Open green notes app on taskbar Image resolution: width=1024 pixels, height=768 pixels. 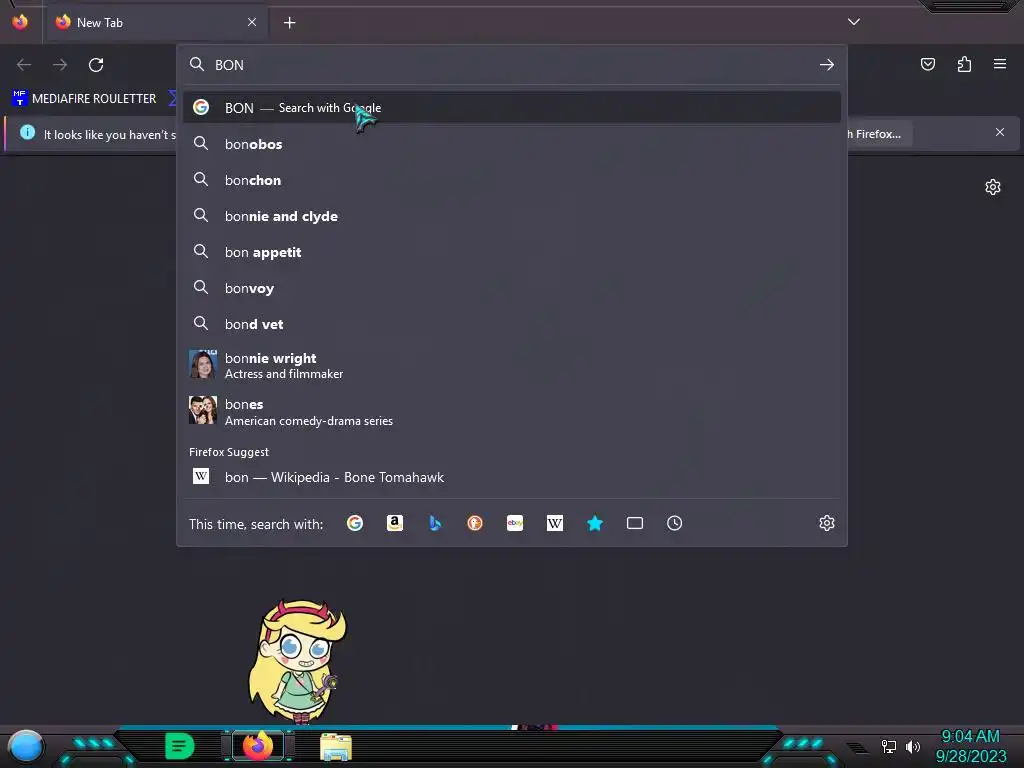pos(180,746)
